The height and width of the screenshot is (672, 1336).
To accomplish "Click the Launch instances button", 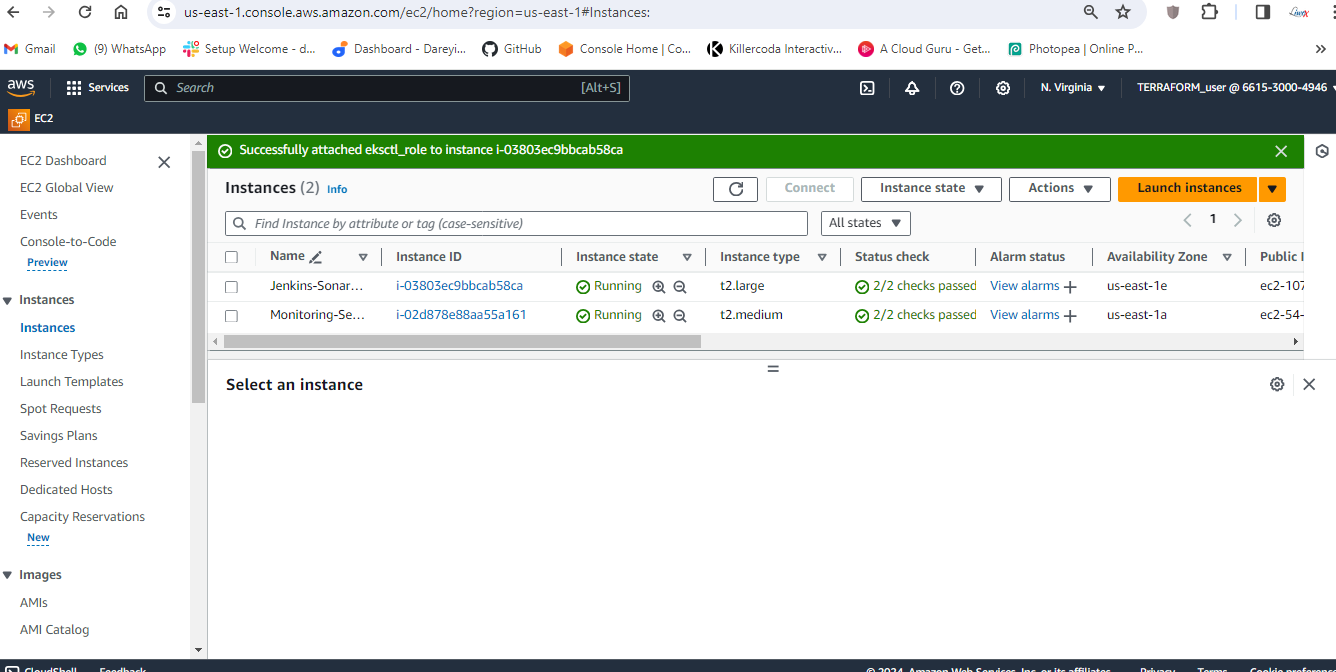I will [1188, 189].
